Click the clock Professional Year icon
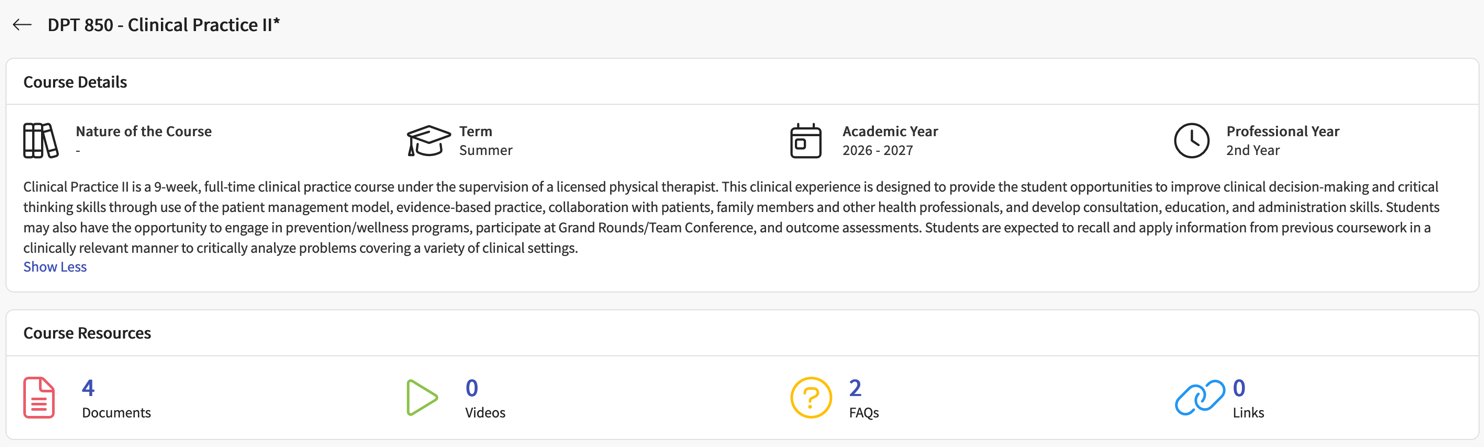1484x447 pixels. 1191,141
